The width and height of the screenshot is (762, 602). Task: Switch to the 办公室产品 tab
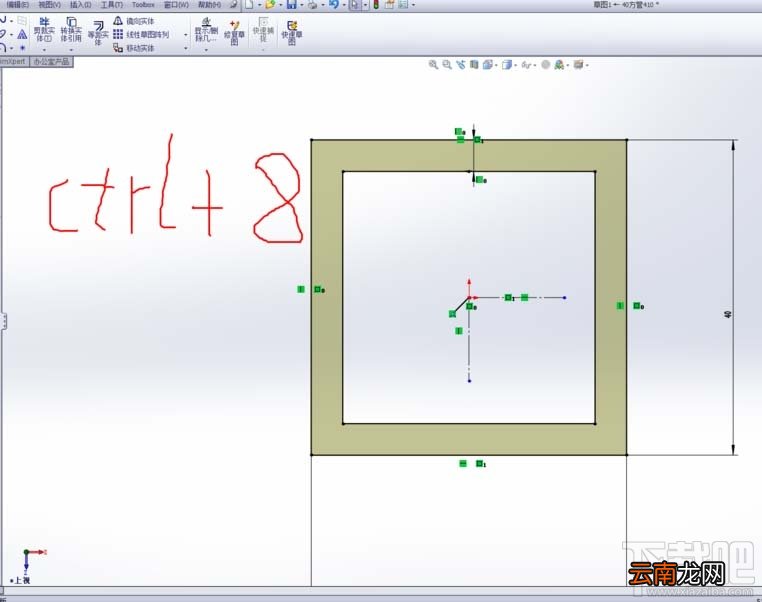(52, 62)
